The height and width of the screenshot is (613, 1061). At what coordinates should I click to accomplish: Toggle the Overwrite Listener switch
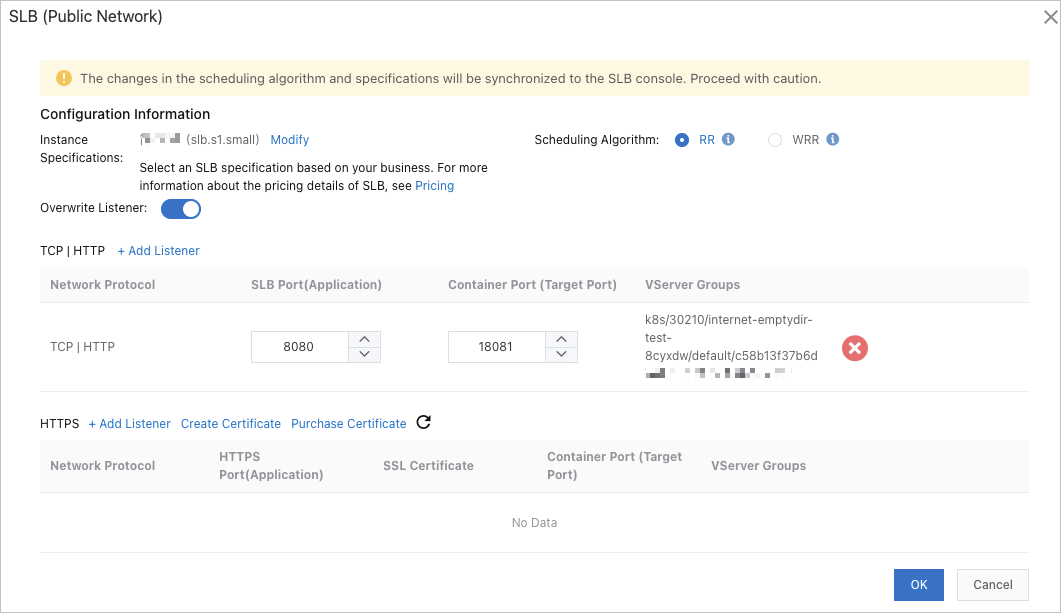pyautogui.click(x=181, y=209)
